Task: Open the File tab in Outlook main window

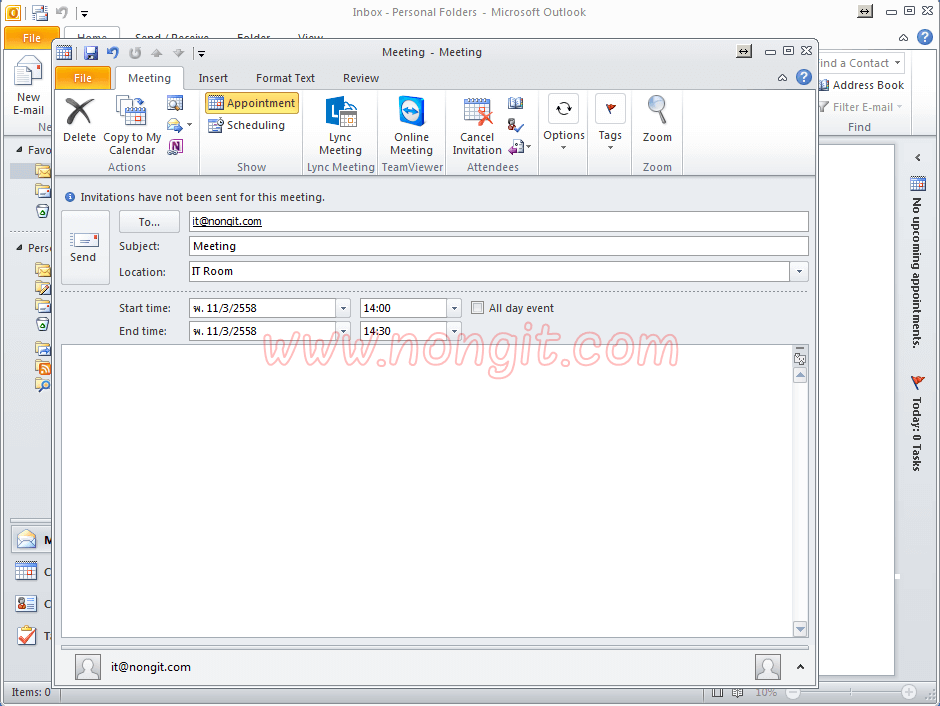Action: pyautogui.click(x=32, y=38)
